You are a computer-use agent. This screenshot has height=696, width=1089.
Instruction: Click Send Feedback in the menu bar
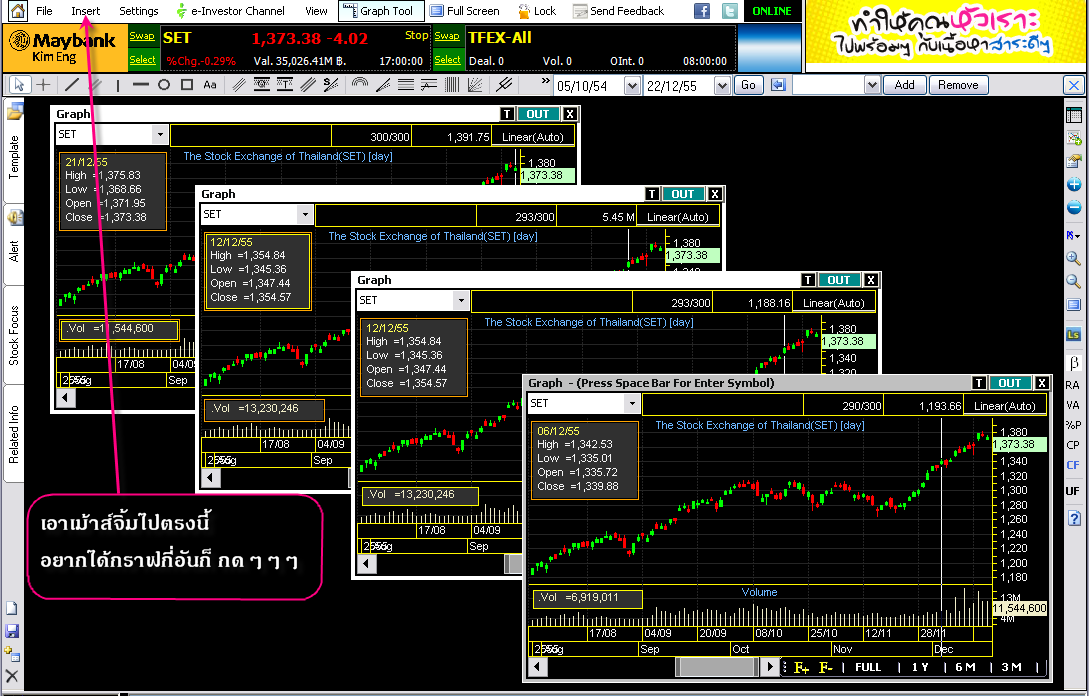[x=618, y=11]
